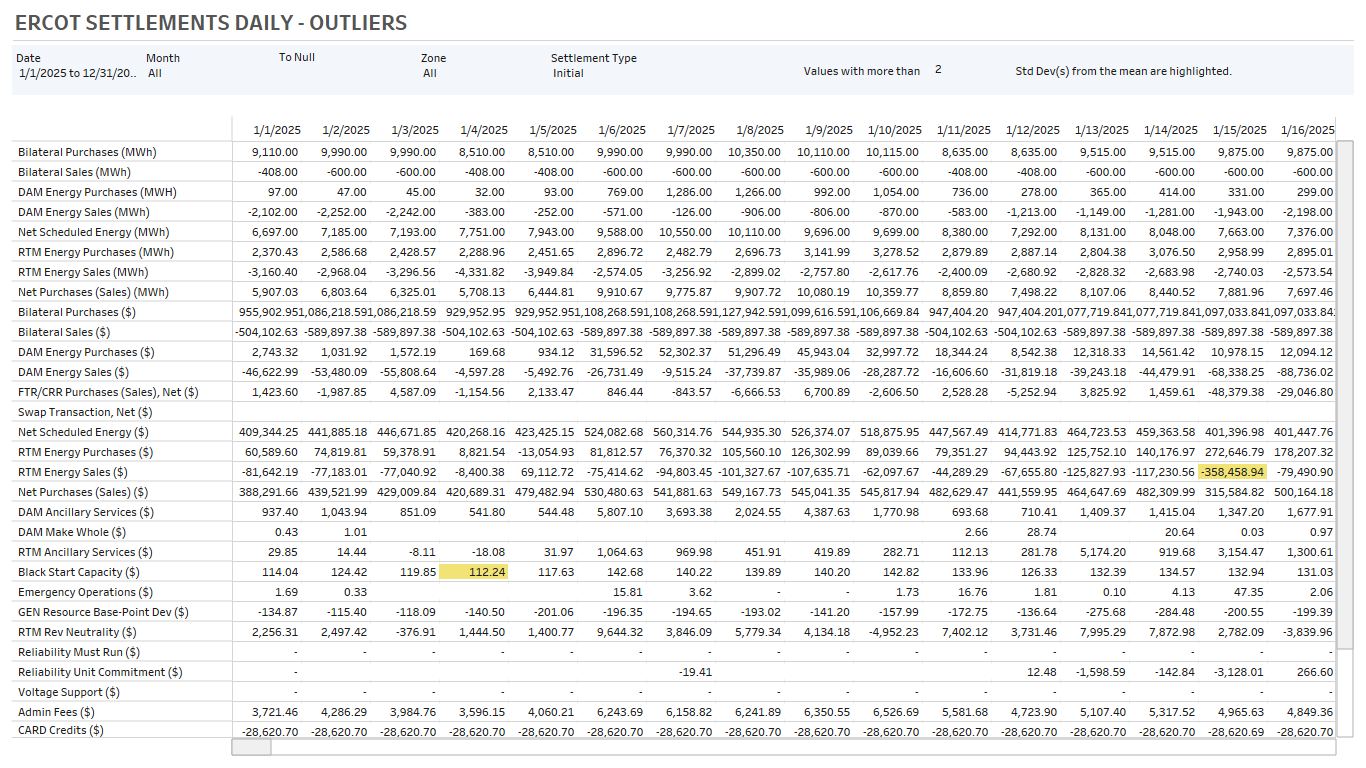Viewport: 1366px width, 768px height.
Task: Click the Admin Fees value for 1/1/2025
Action: (x=274, y=712)
